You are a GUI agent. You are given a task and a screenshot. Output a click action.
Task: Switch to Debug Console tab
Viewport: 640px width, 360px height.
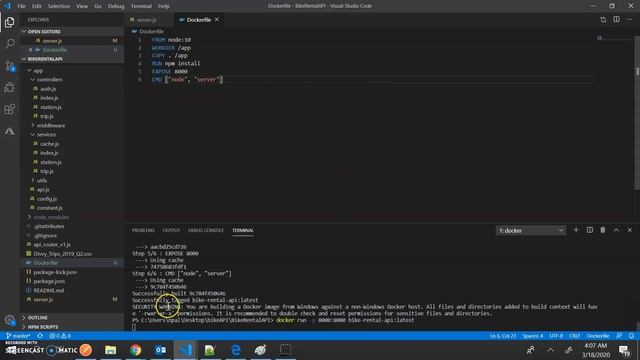click(206, 230)
